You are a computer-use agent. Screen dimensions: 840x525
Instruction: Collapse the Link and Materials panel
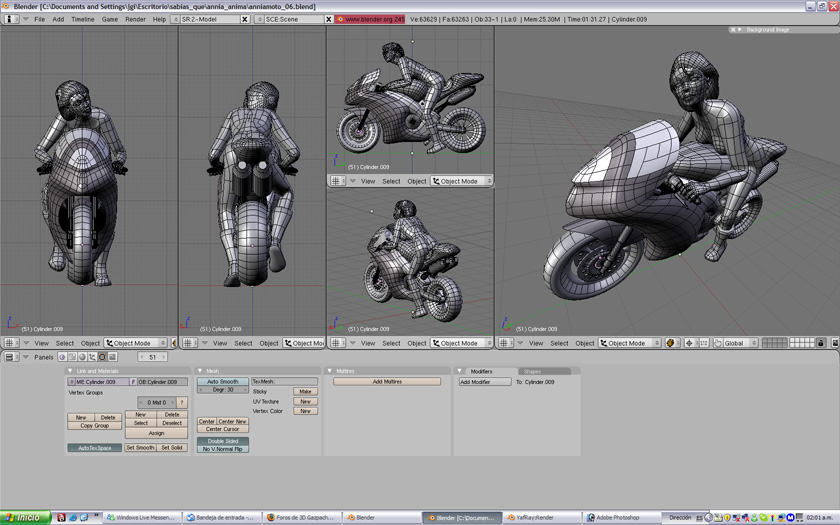70,371
